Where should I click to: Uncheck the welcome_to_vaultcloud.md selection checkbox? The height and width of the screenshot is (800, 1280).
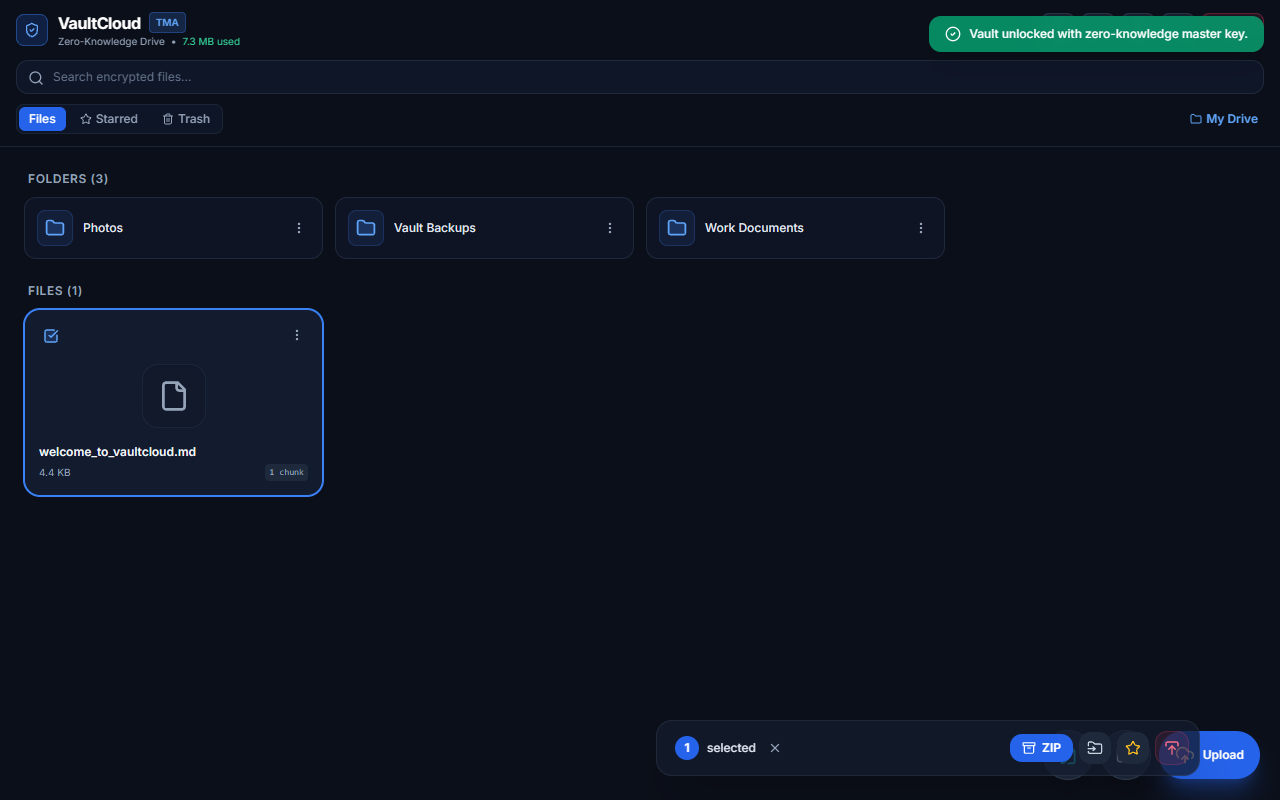[x=51, y=336]
